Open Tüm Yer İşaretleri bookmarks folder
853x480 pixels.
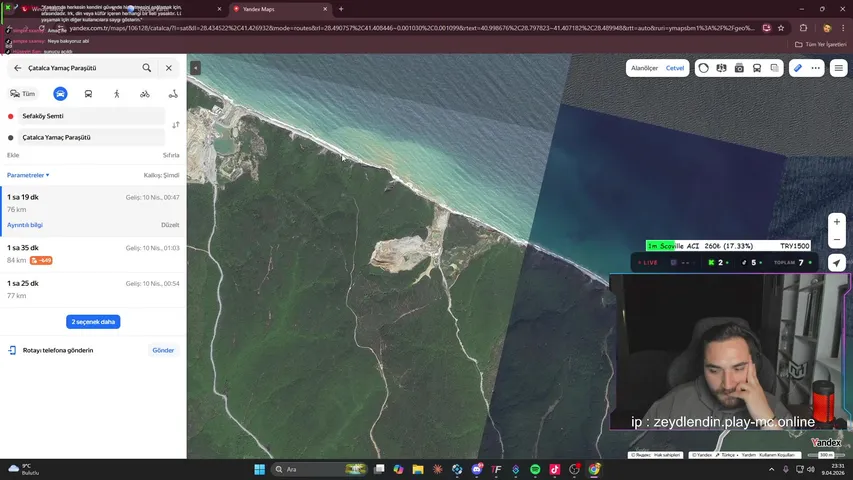[x=821, y=44]
